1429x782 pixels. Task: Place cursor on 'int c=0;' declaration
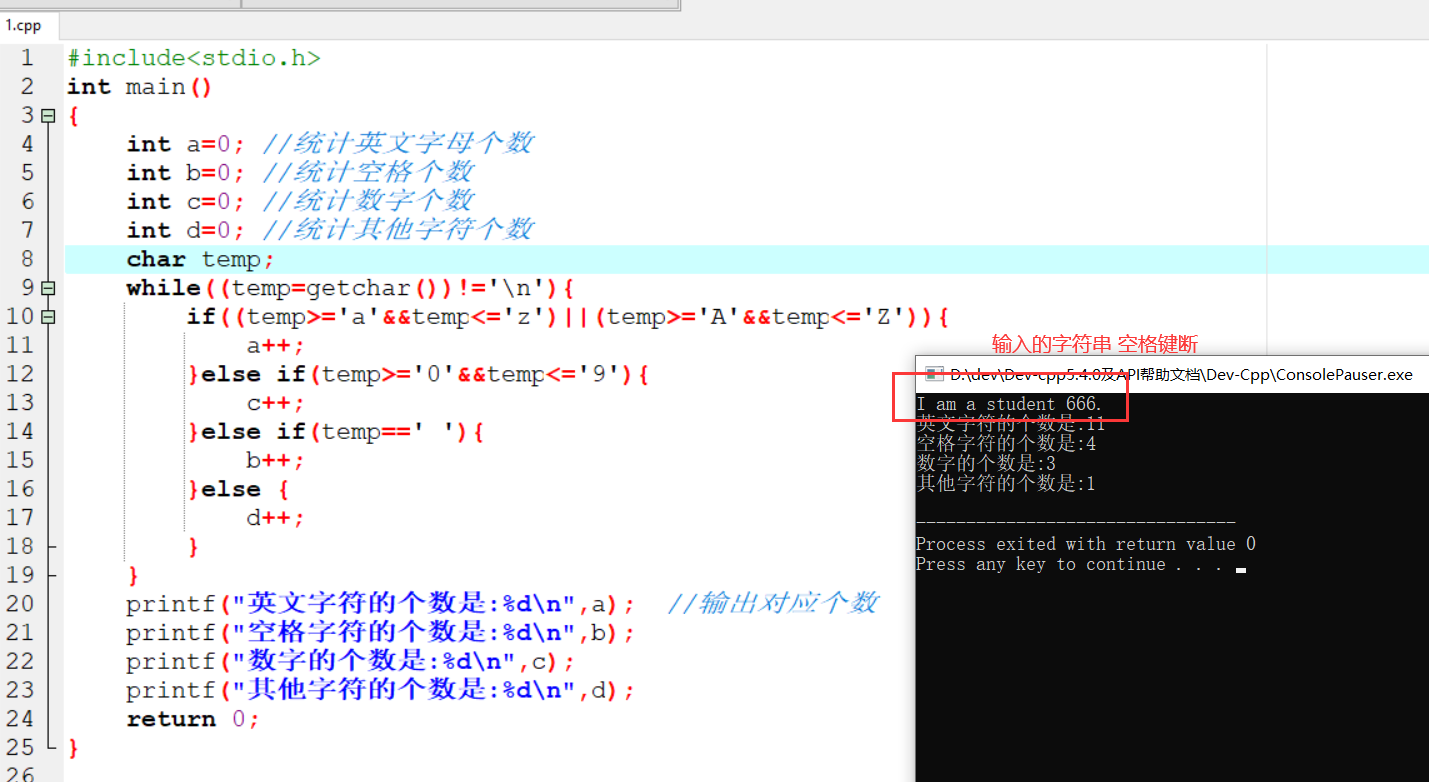tap(186, 202)
